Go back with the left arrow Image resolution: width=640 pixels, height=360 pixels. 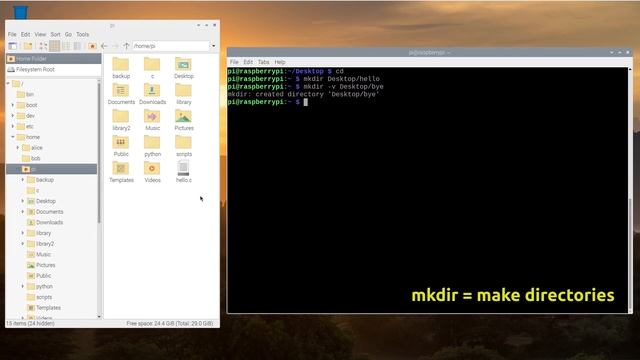104,46
